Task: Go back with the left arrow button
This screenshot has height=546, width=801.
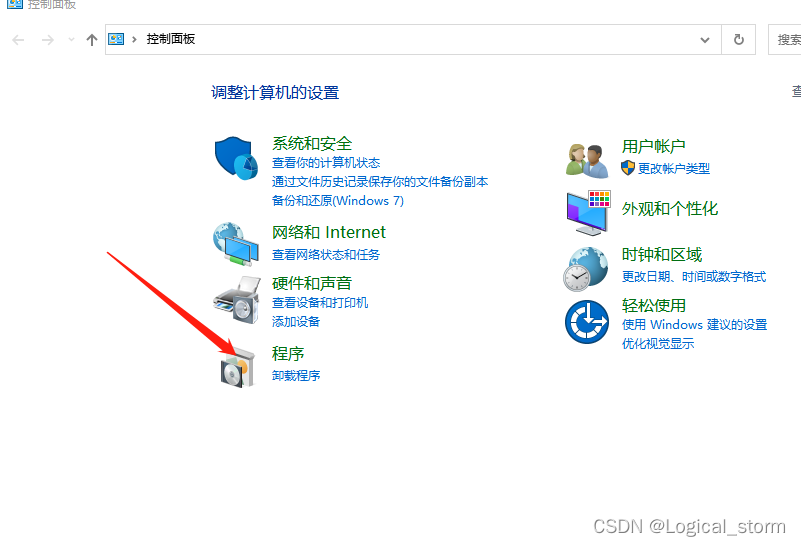Action: tap(18, 40)
